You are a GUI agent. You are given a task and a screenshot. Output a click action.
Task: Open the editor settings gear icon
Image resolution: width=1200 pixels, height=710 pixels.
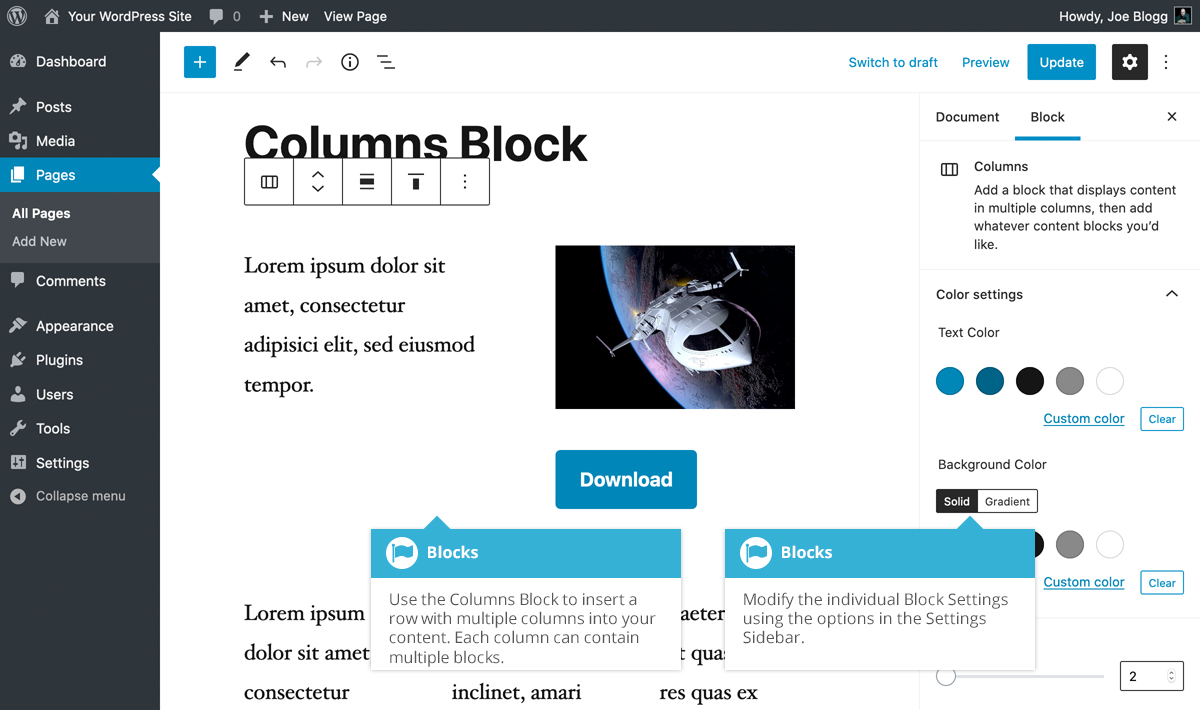pyautogui.click(x=1129, y=62)
